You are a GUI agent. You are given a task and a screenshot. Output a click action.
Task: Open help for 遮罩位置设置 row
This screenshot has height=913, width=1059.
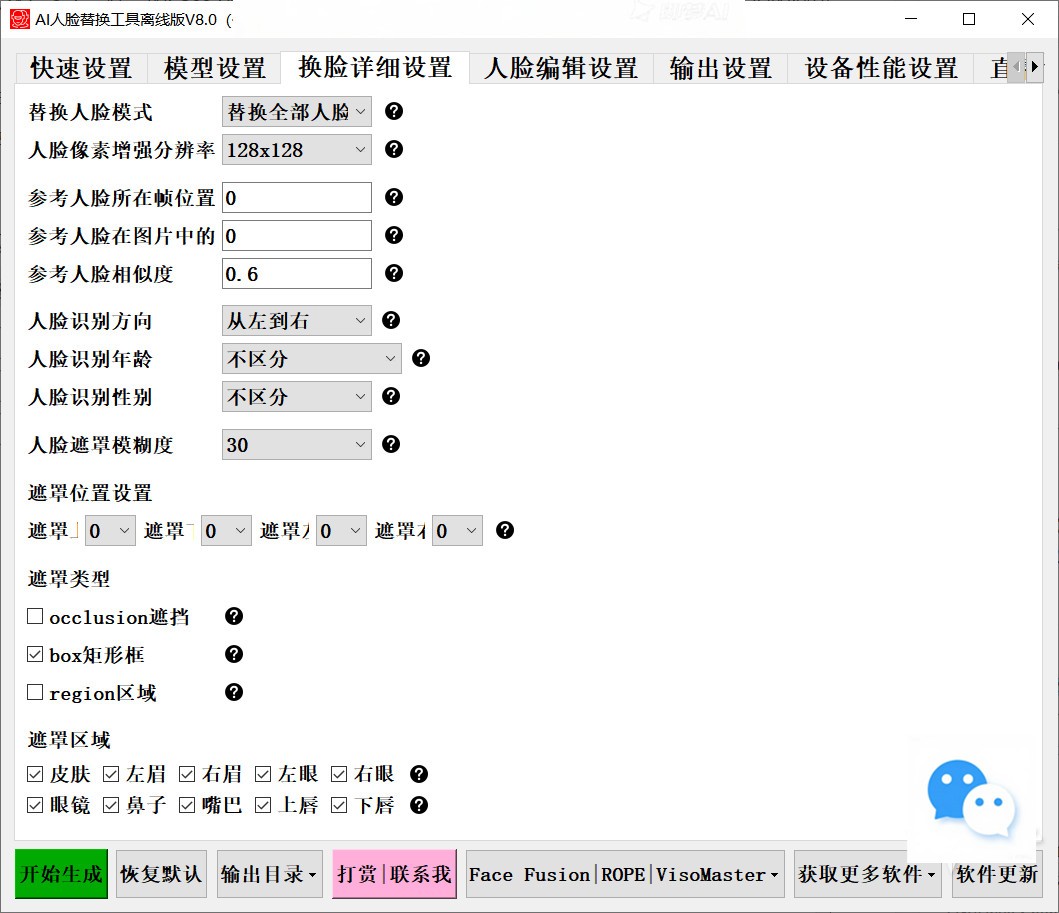point(505,530)
